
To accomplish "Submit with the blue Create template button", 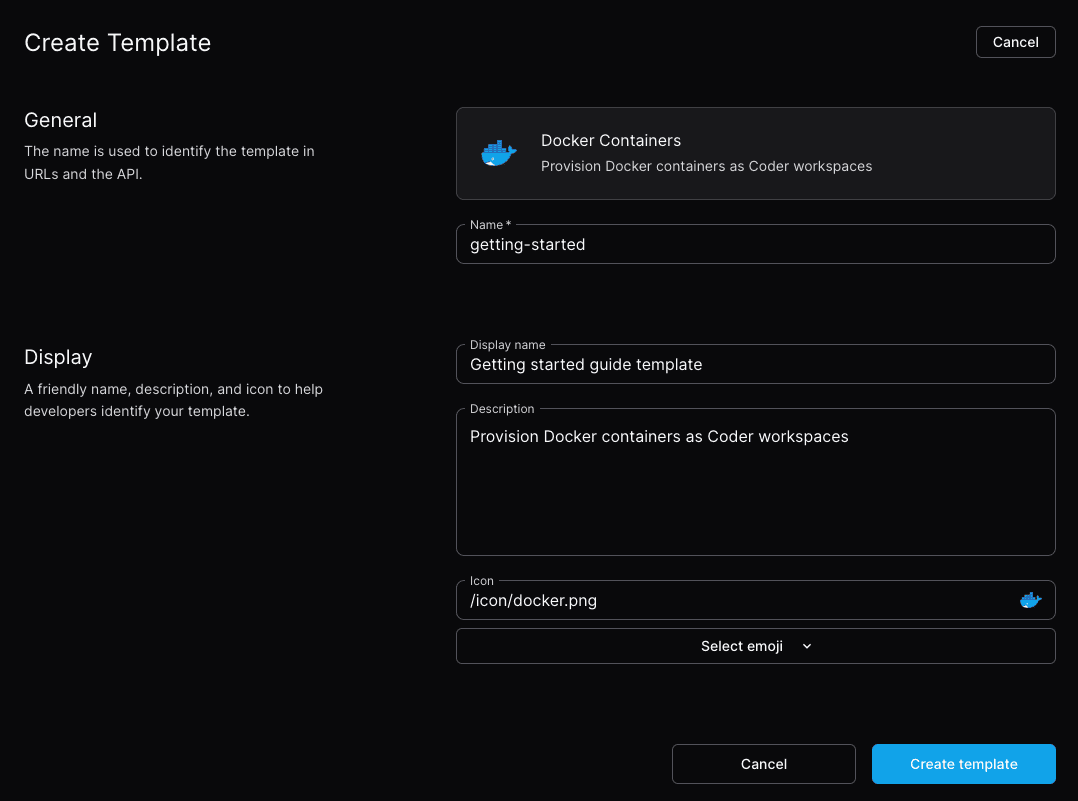I will point(963,764).
